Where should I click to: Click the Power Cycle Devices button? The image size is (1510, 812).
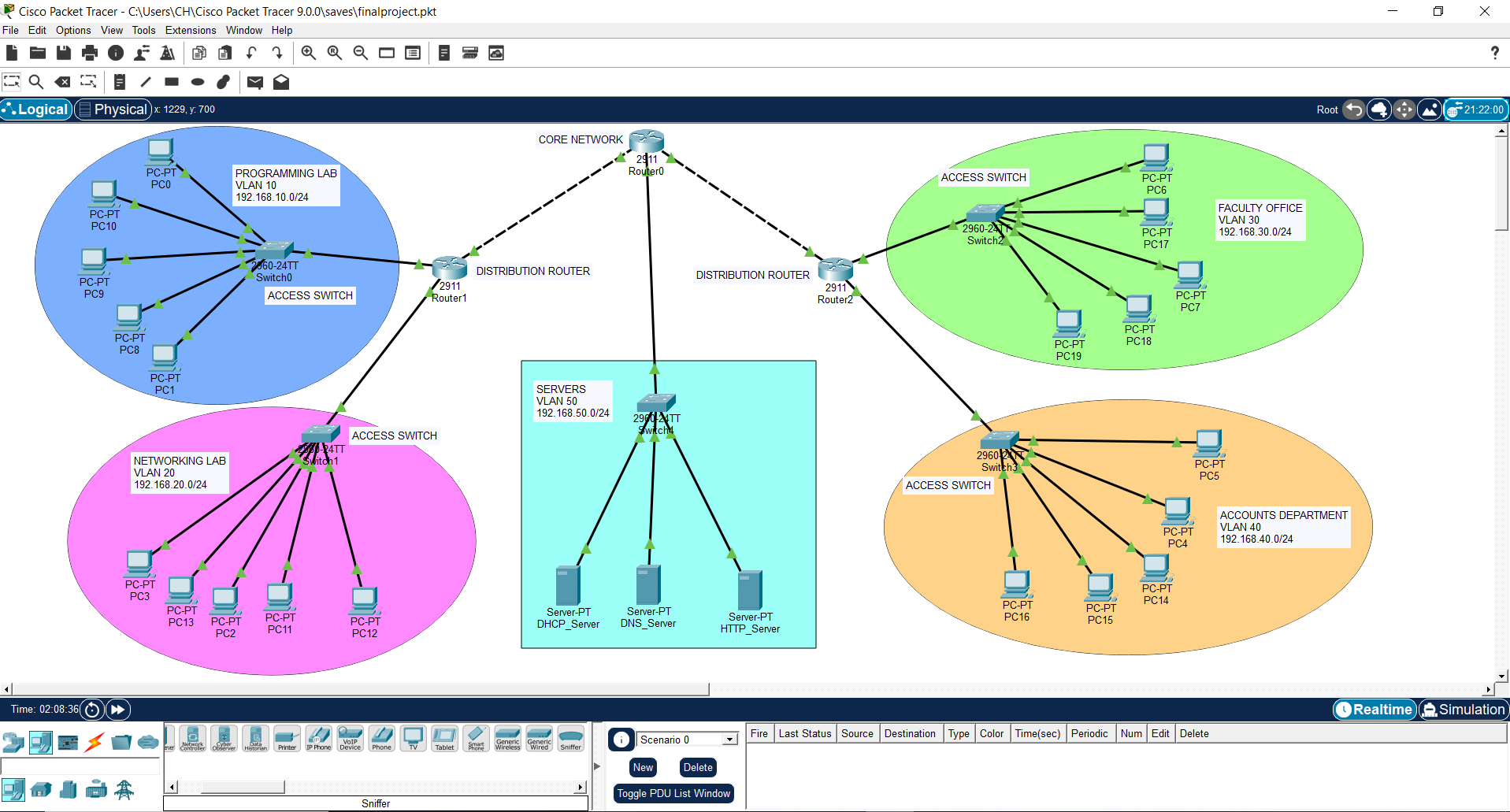92,710
